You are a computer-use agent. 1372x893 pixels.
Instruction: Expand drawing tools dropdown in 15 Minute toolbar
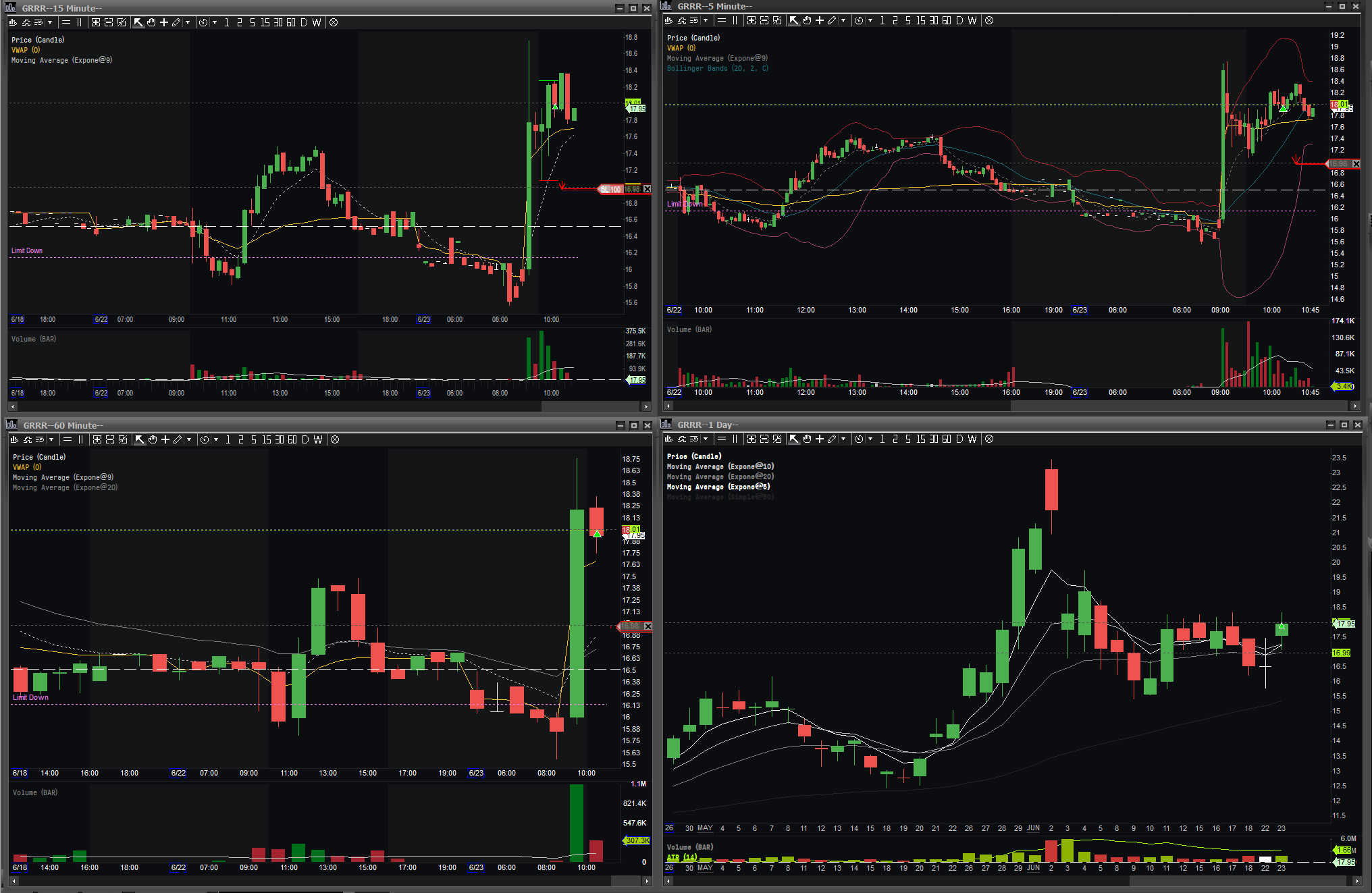pos(188,22)
